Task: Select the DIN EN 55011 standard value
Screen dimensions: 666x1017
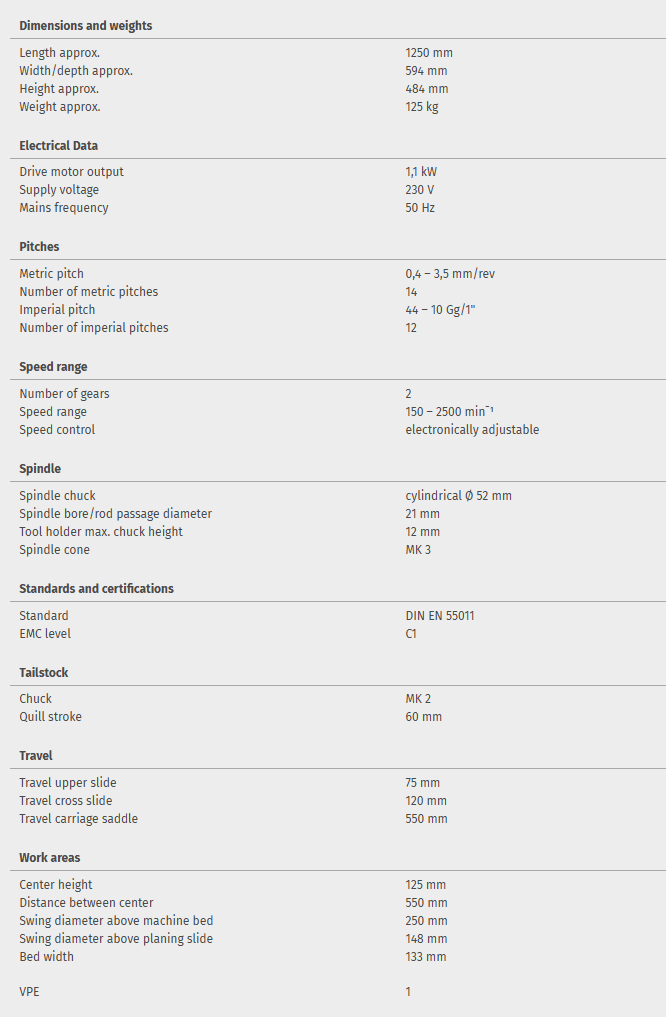Action: (440, 616)
